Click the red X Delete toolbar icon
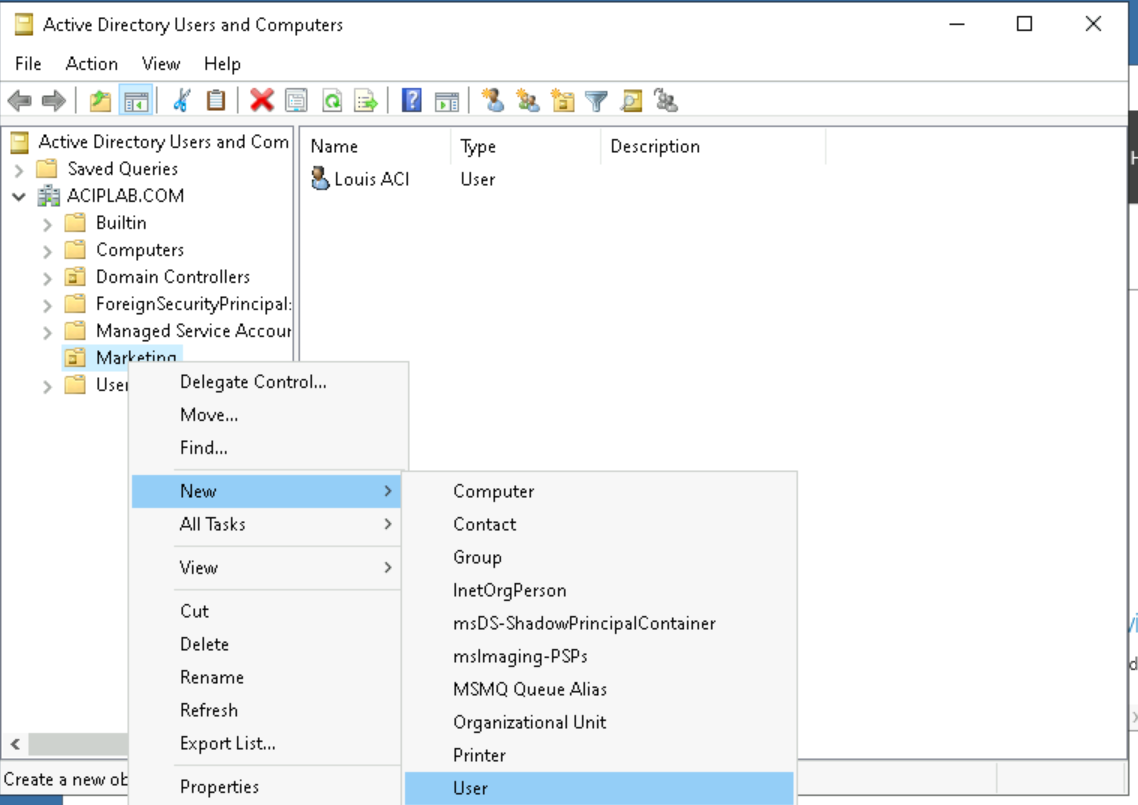 point(262,100)
